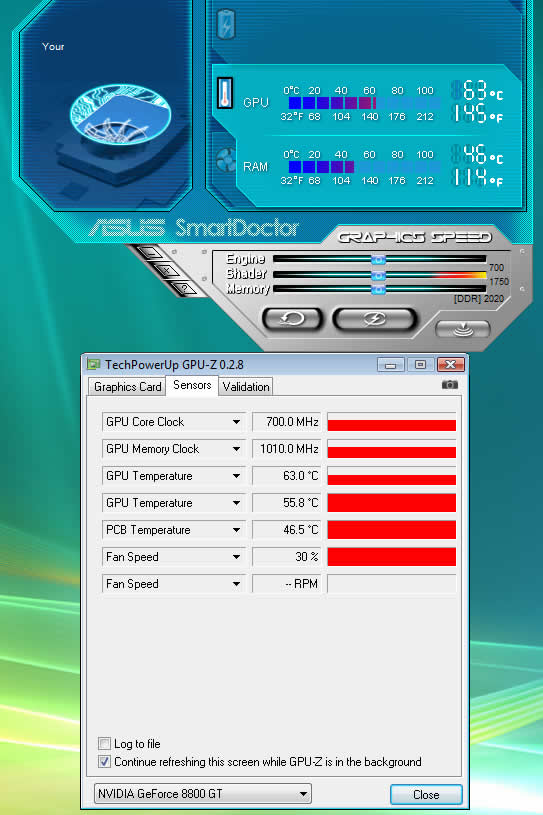Viewport: 543px width, 815px height.
Task: Maximize the GPU-Z window
Action: click(420, 365)
